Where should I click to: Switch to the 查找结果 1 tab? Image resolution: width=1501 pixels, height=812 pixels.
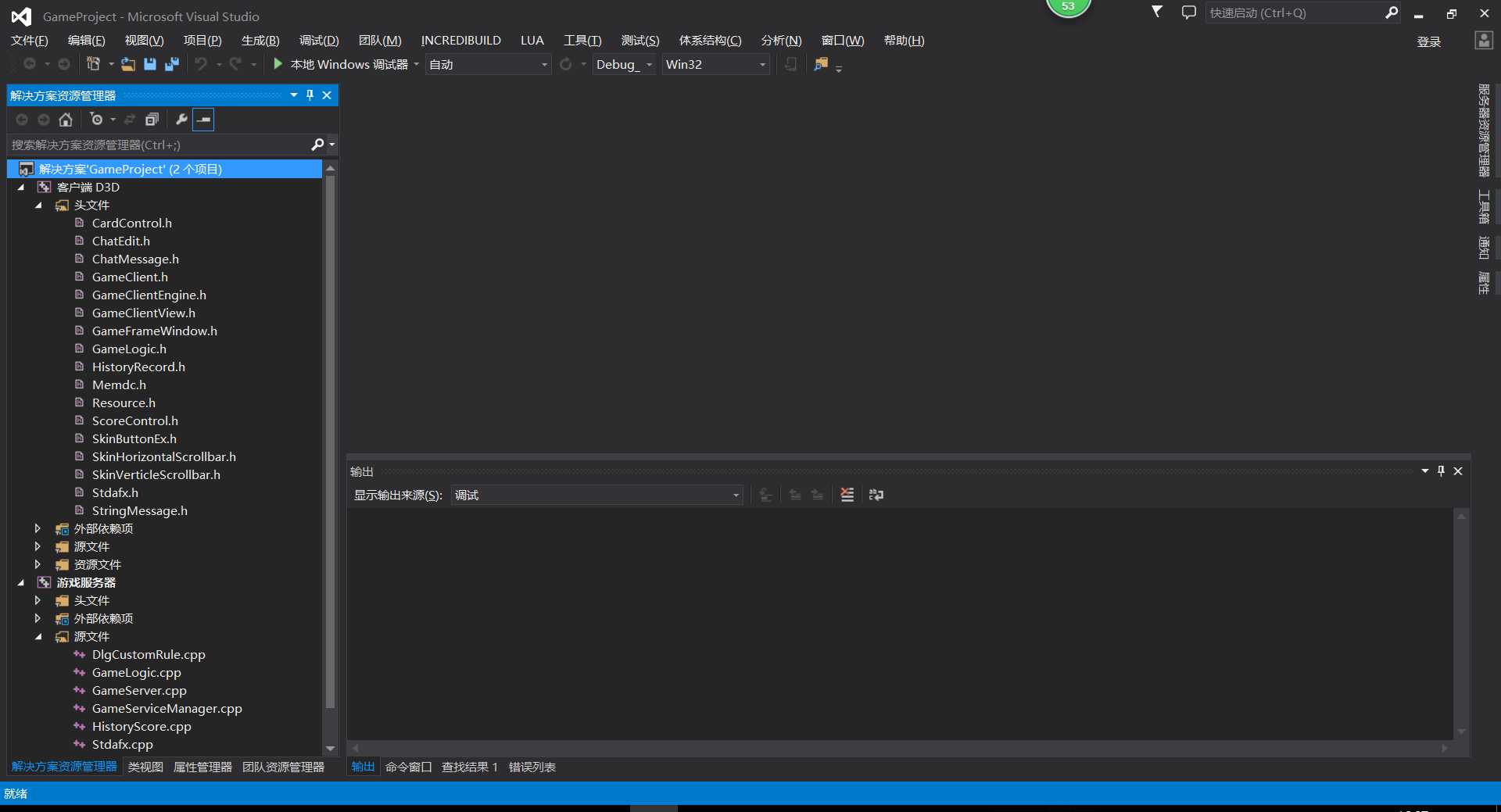pyautogui.click(x=469, y=767)
